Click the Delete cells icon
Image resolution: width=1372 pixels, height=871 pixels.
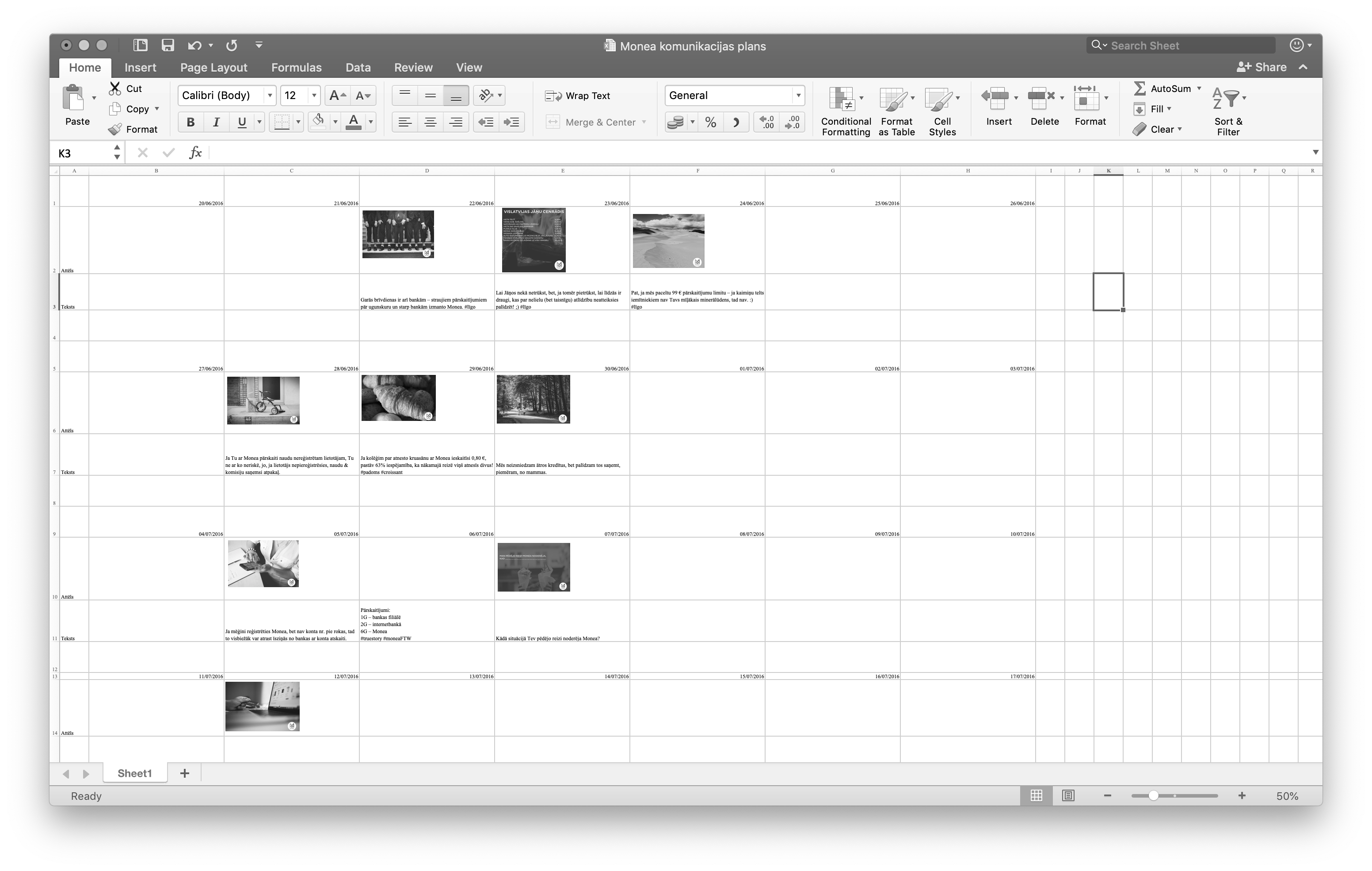coord(1041,98)
